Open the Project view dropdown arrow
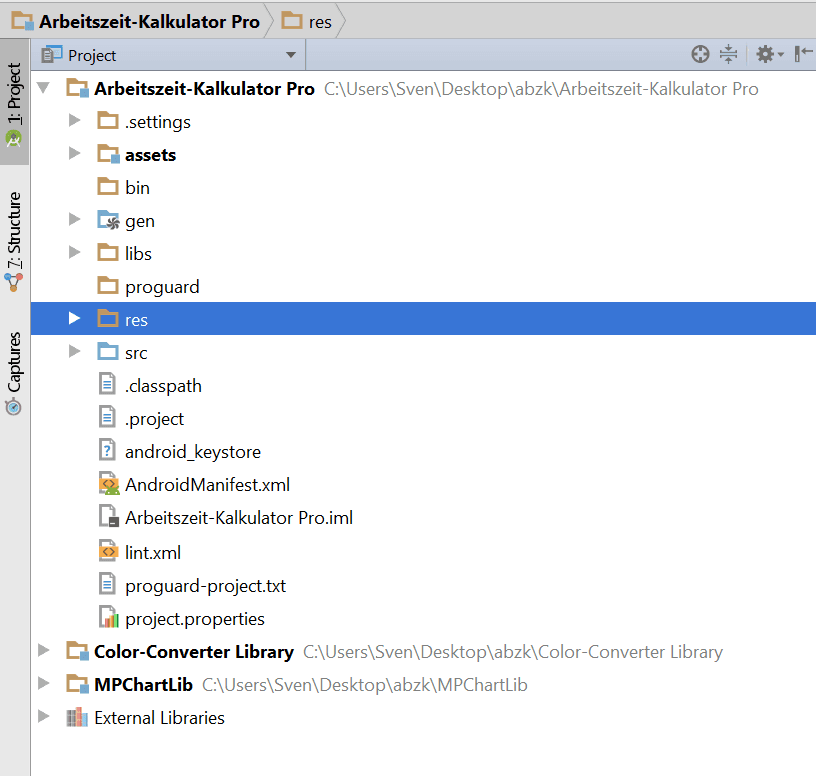 point(291,55)
